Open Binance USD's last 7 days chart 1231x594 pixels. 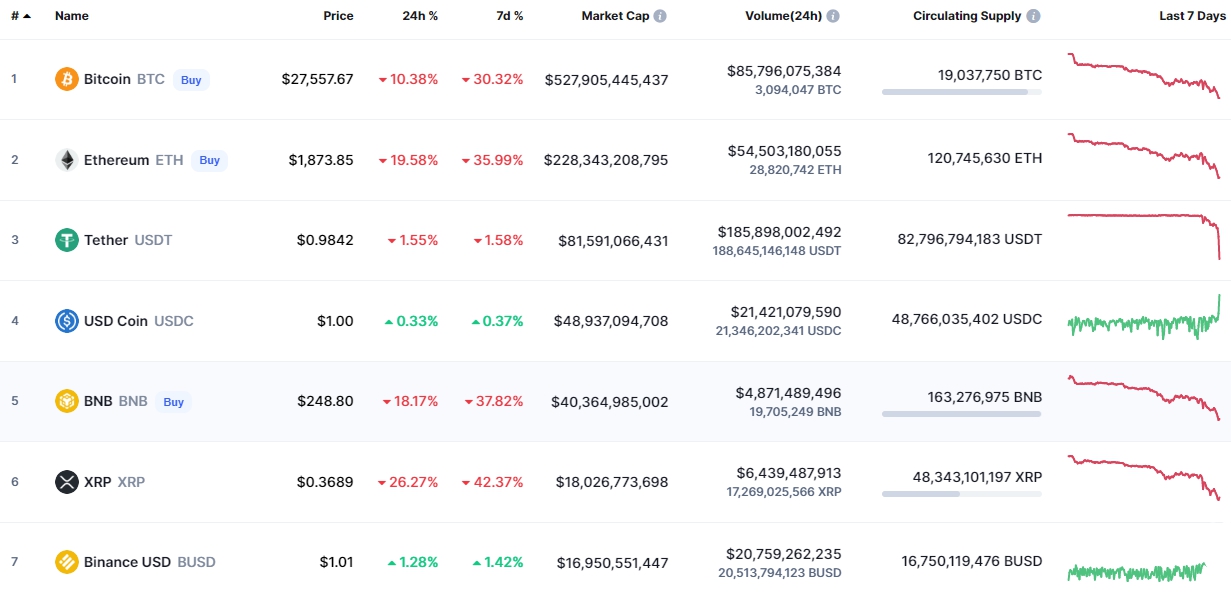click(1137, 571)
